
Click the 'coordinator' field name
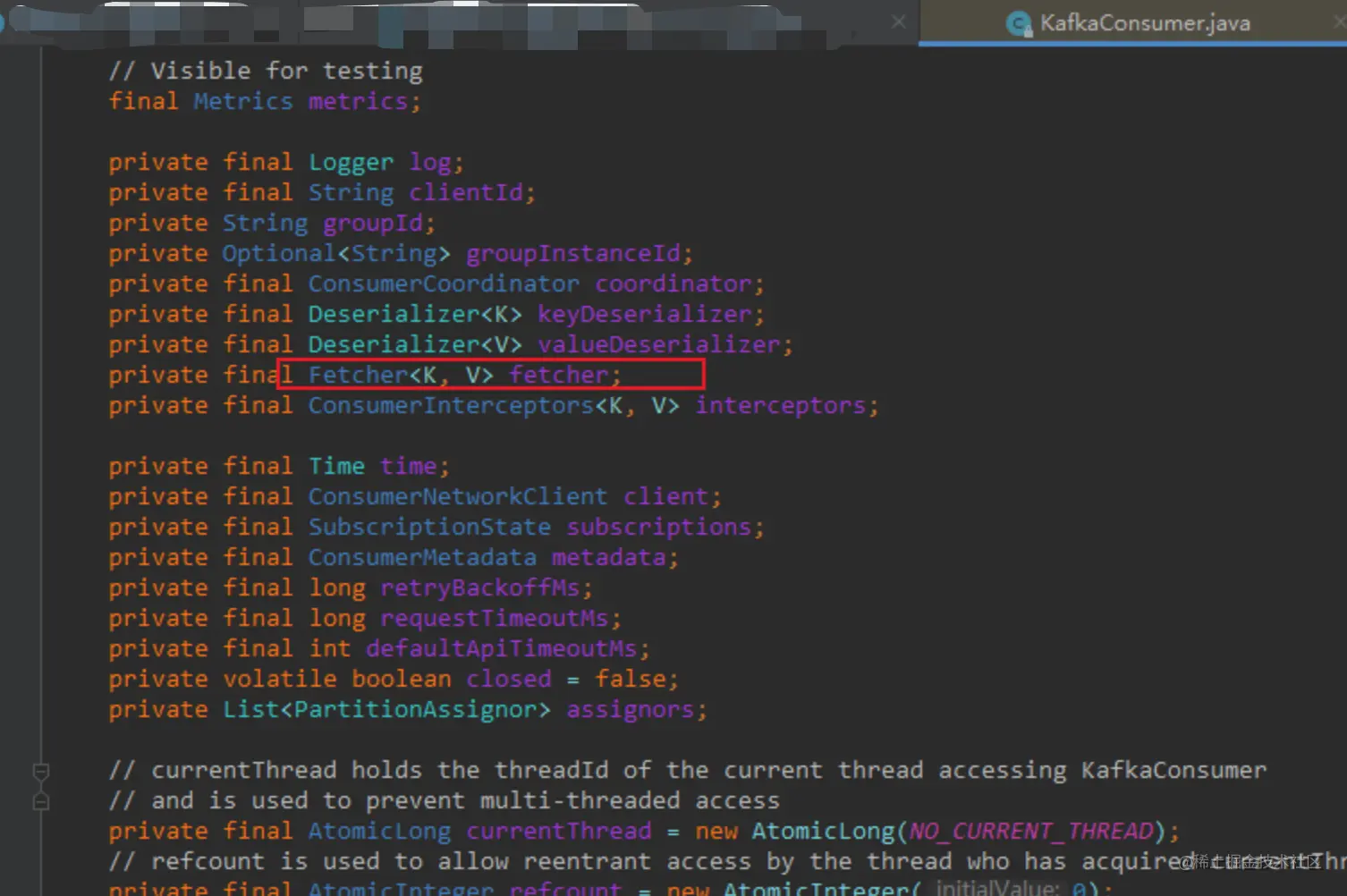point(673,283)
